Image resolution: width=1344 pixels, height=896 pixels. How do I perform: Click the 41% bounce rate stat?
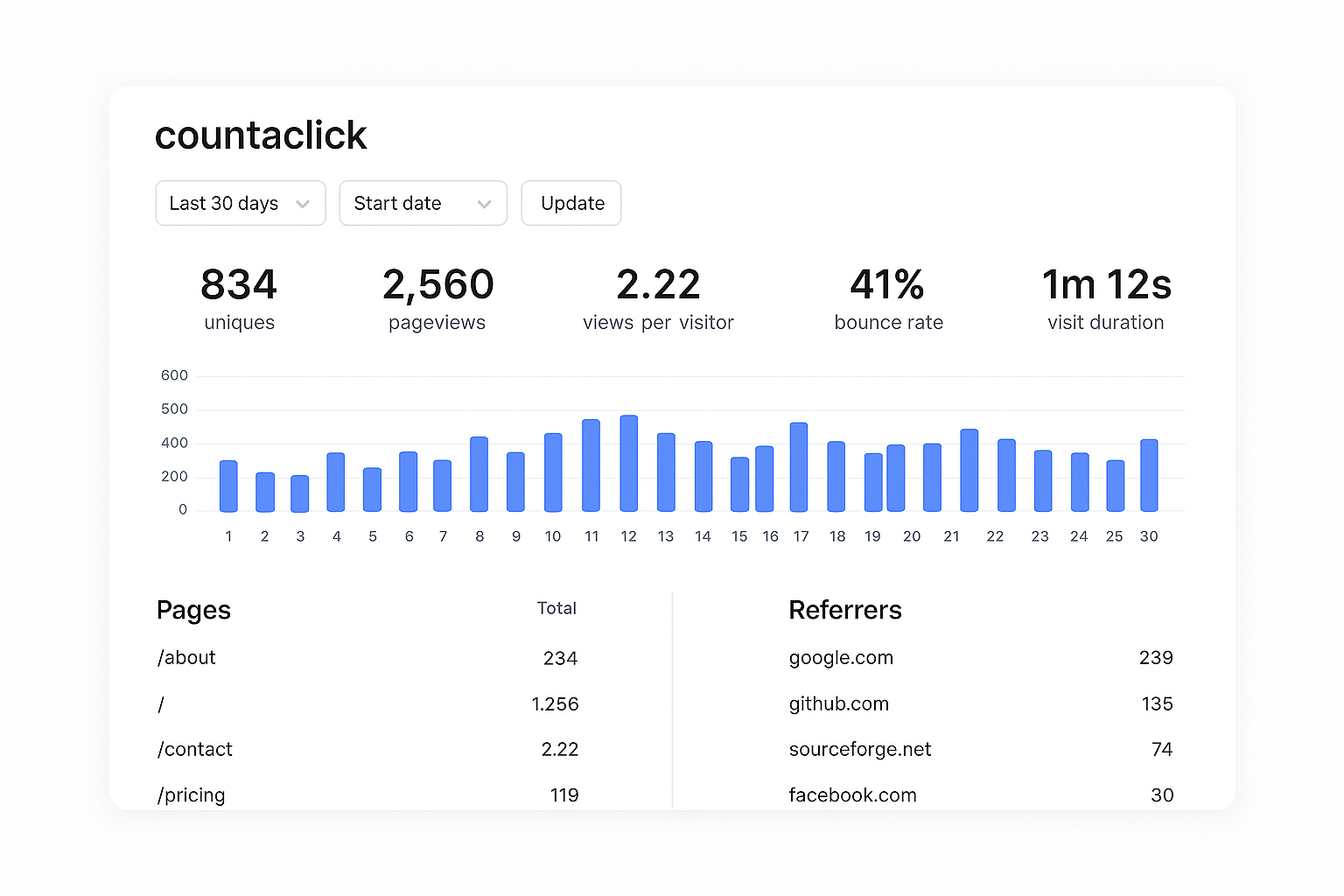pyautogui.click(x=888, y=298)
